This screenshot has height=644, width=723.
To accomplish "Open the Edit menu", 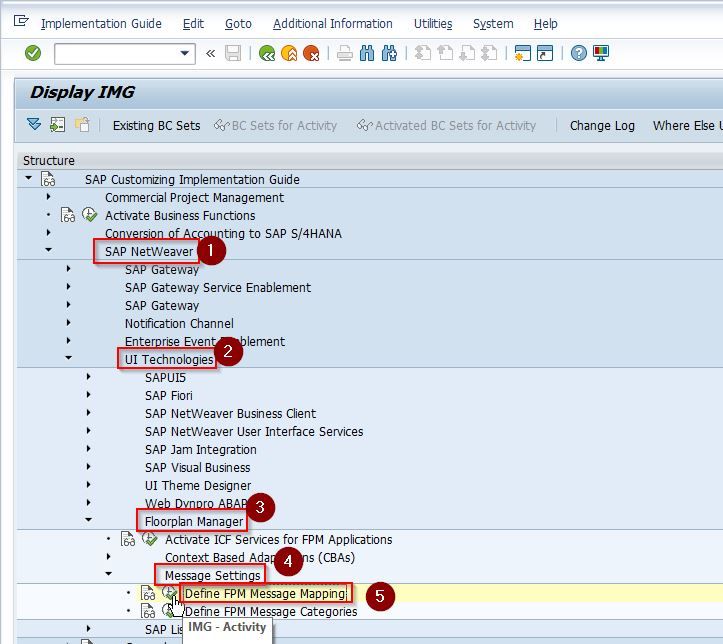I will [x=193, y=24].
